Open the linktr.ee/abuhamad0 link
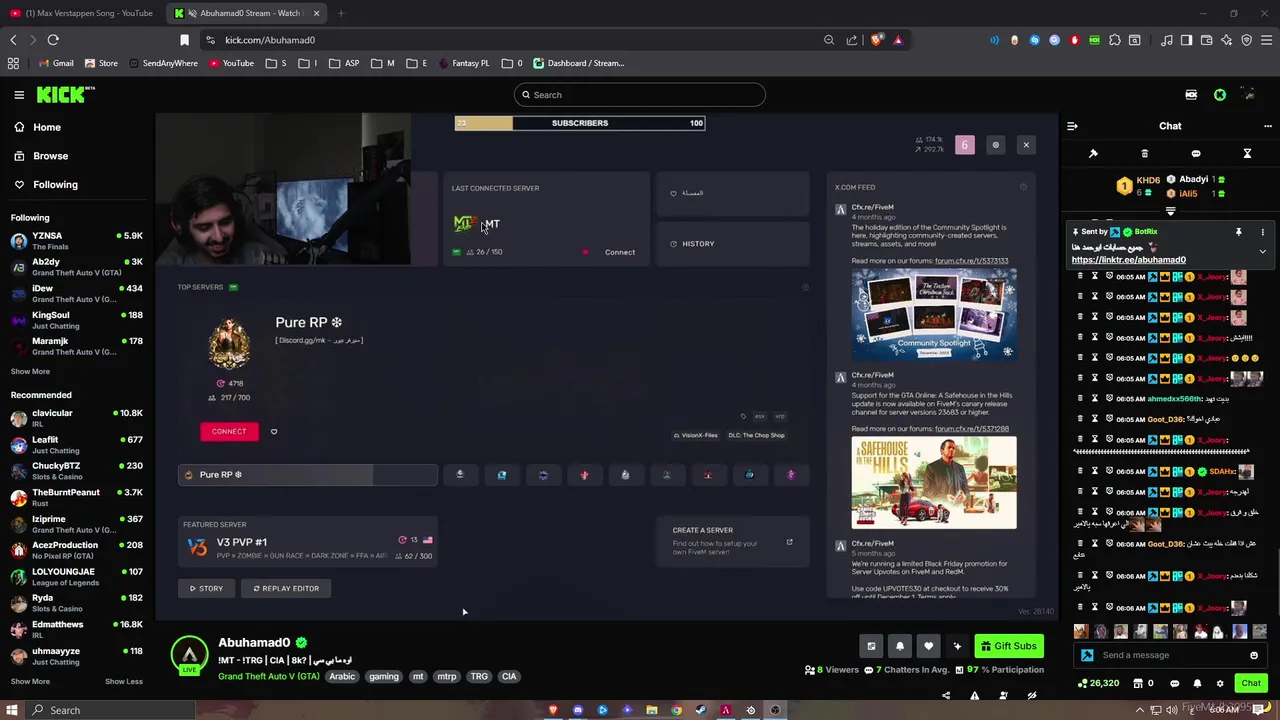 [1128, 260]
